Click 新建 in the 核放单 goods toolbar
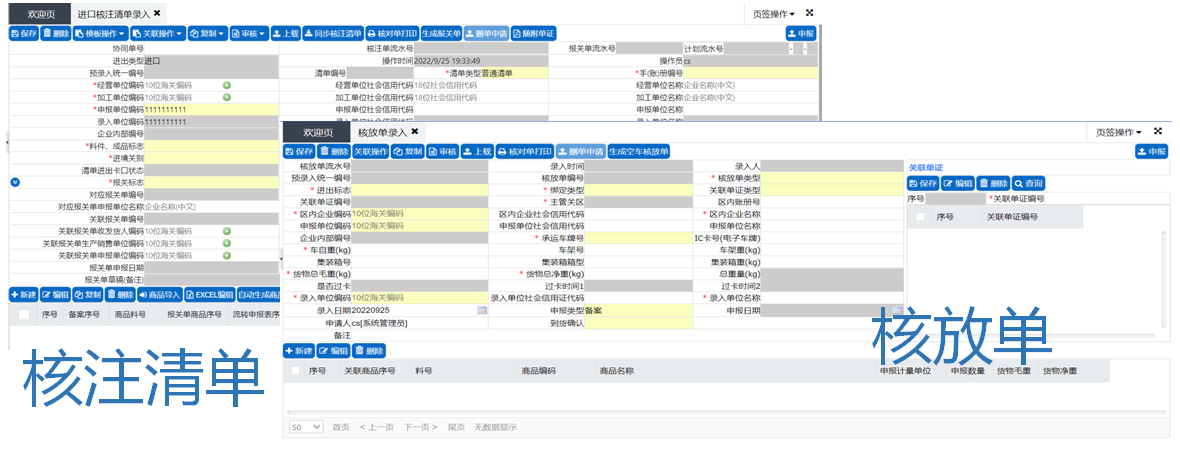This screenshot has height=450, width=1180. 299,351
